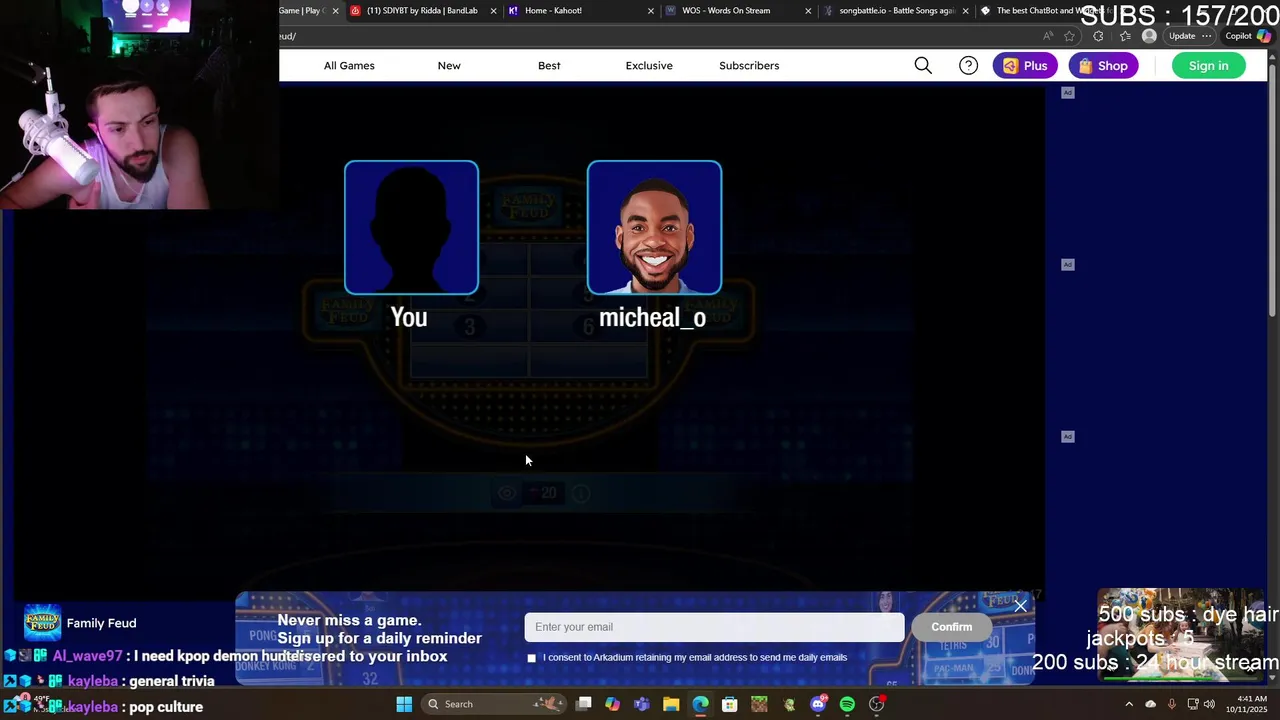
Task: Close the songbattle.io browser tab
Action: pos(965,11)
